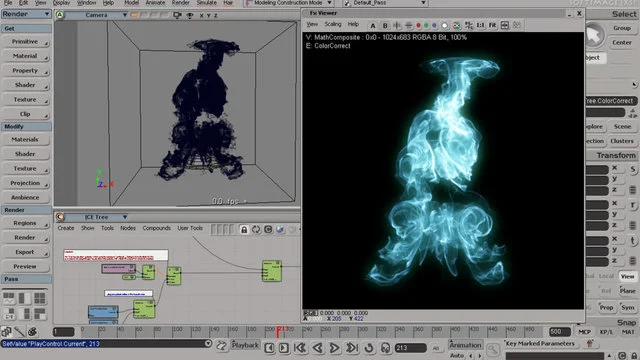The width and height of the screenshot is (640, 360).
Task: Click vertical split compare icon in Fx Viewer
Action: (x=397, y=25)
